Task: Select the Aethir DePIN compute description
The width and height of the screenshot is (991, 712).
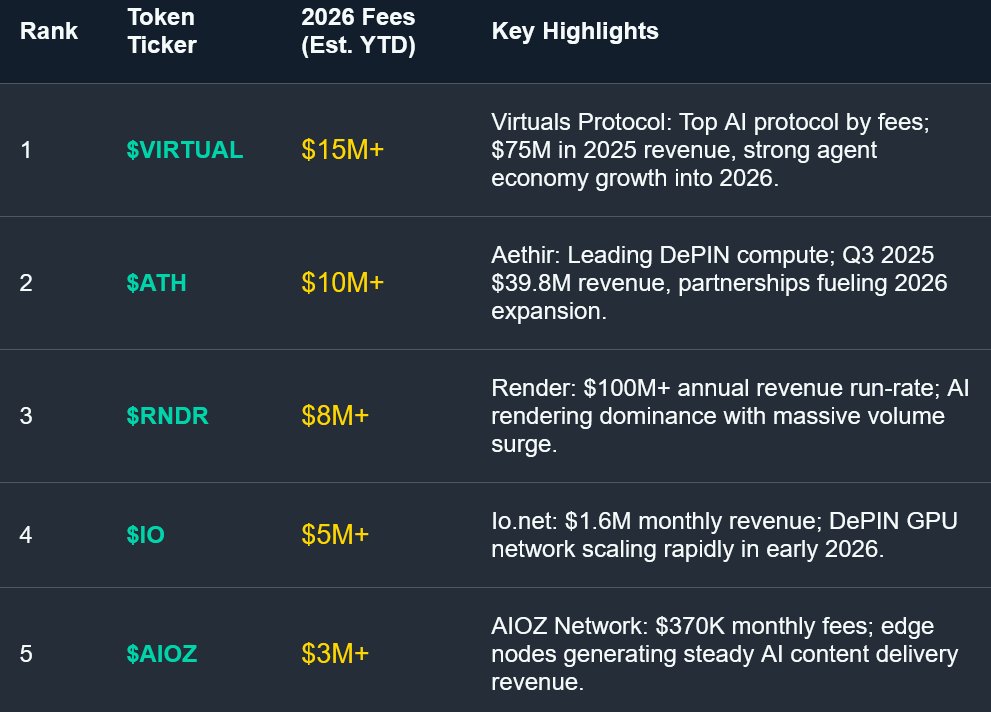Action: tap(718, 283)
